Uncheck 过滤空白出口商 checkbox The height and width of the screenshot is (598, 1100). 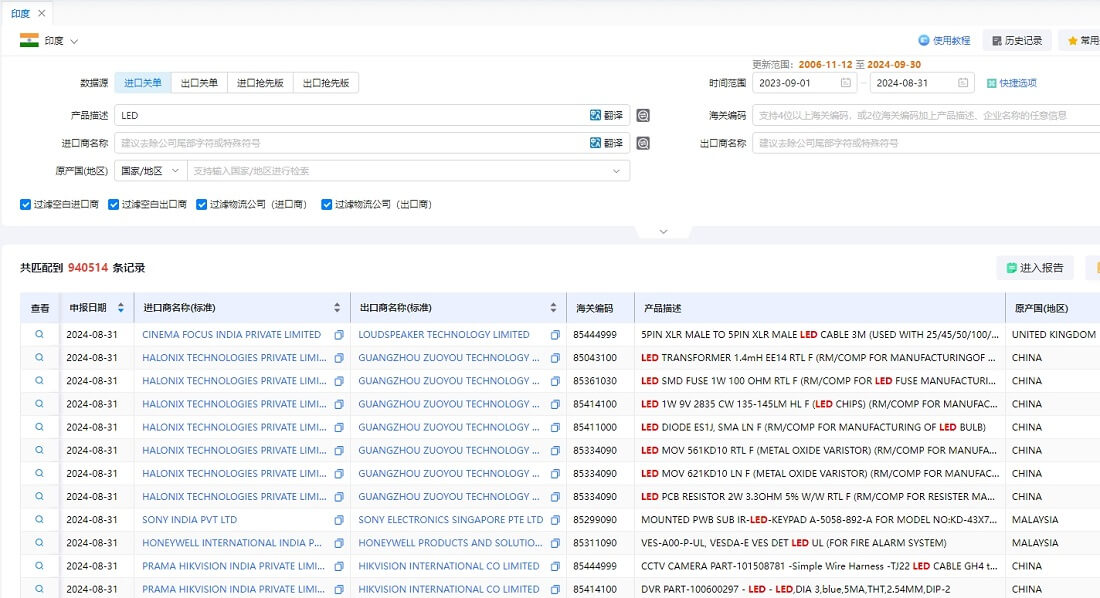tap(113, 204)
